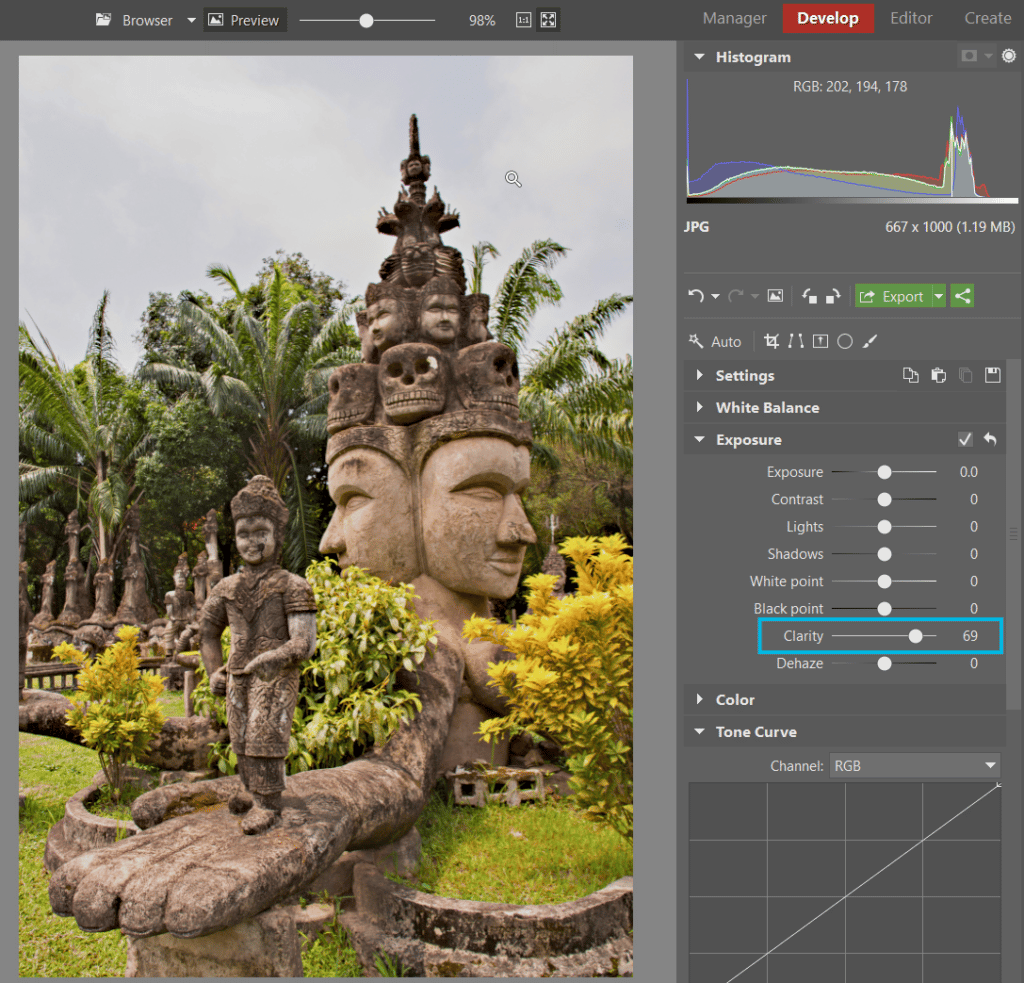1024x983 pixels.
Task: Select the Crop tool
Action: (772, 341)
